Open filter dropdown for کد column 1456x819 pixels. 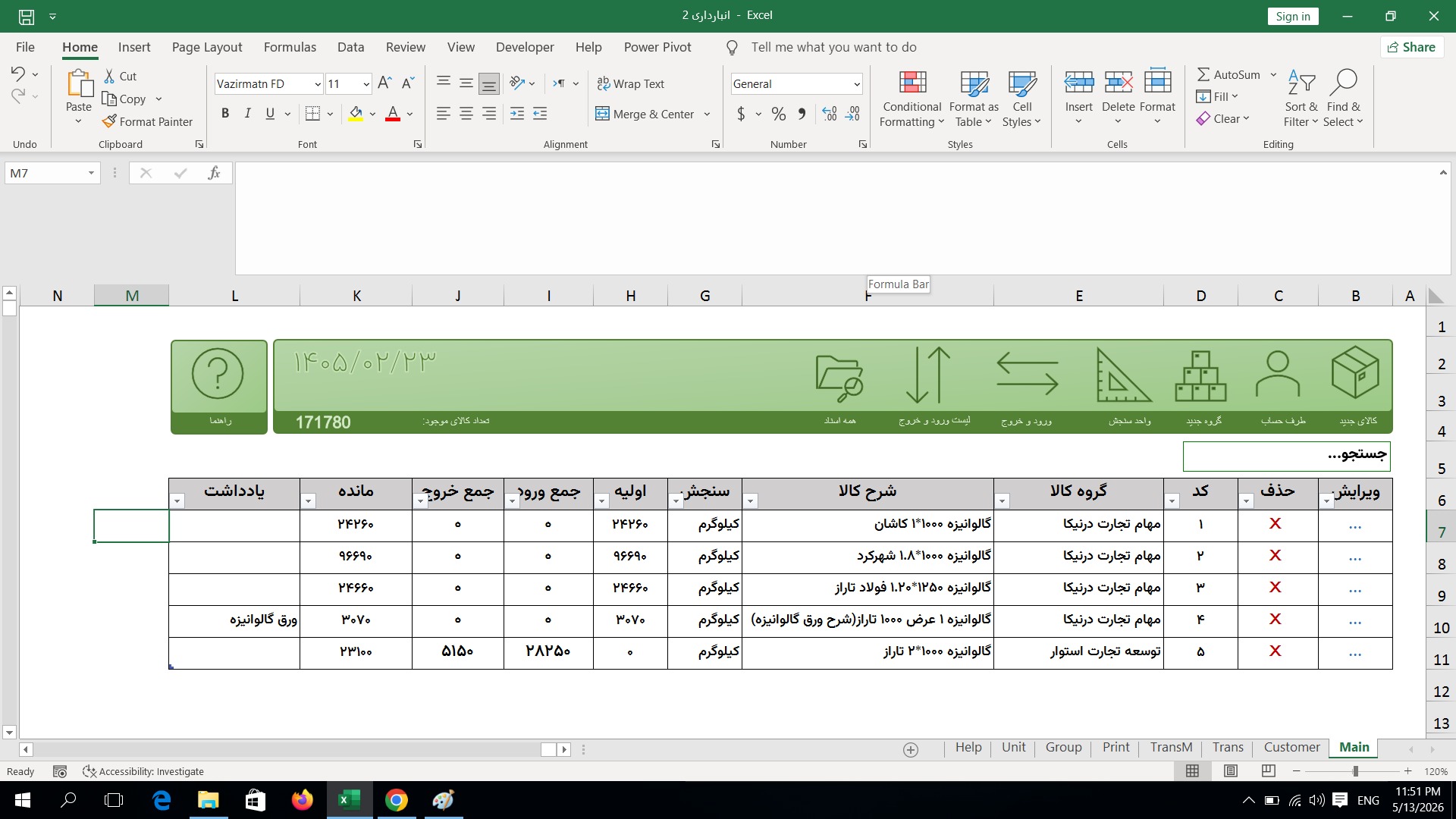point(1172,500)
